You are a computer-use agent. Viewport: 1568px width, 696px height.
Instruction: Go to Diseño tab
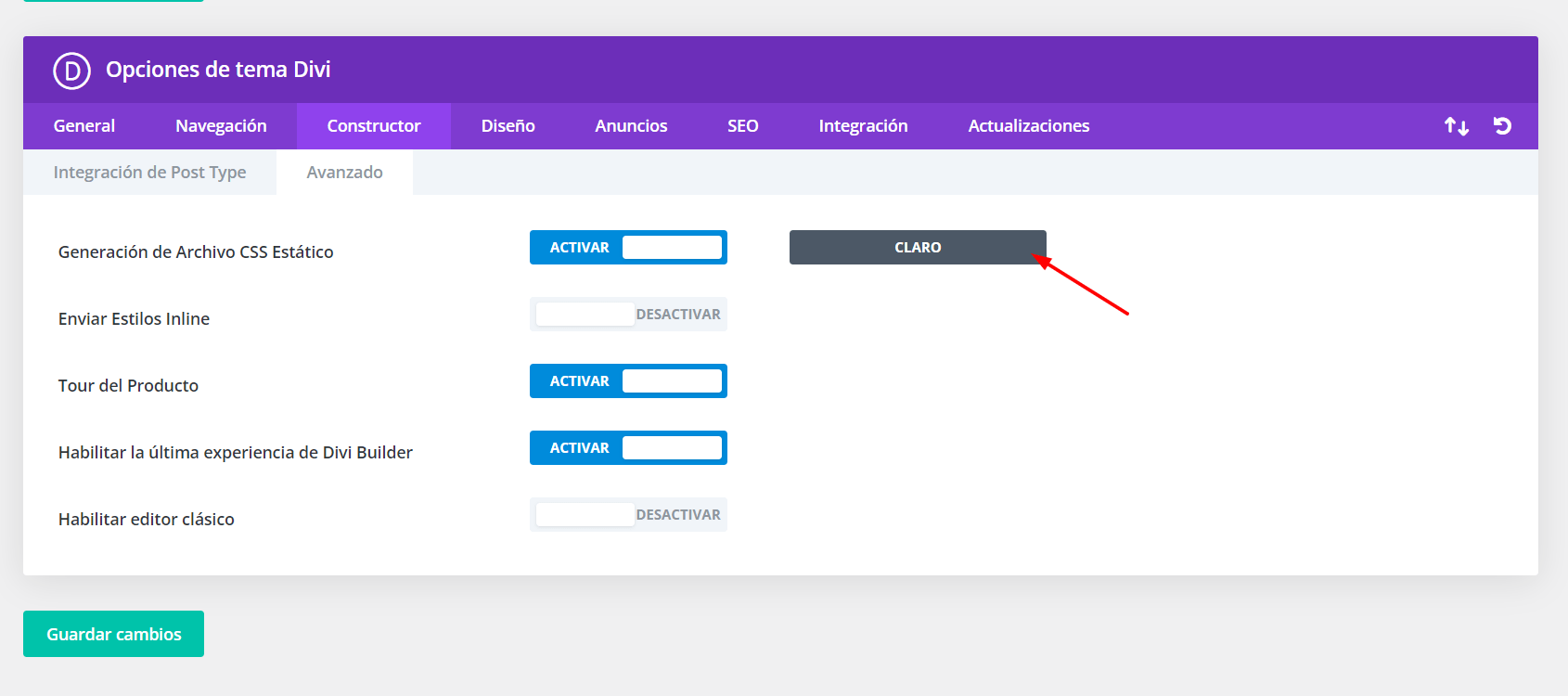tap(508, 126)
